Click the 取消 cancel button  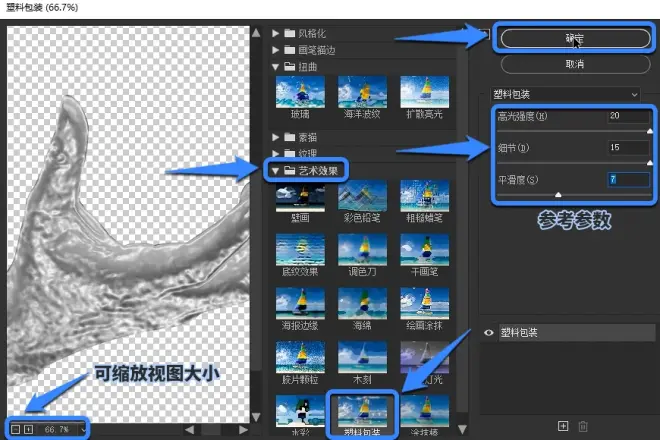(575, 64)
